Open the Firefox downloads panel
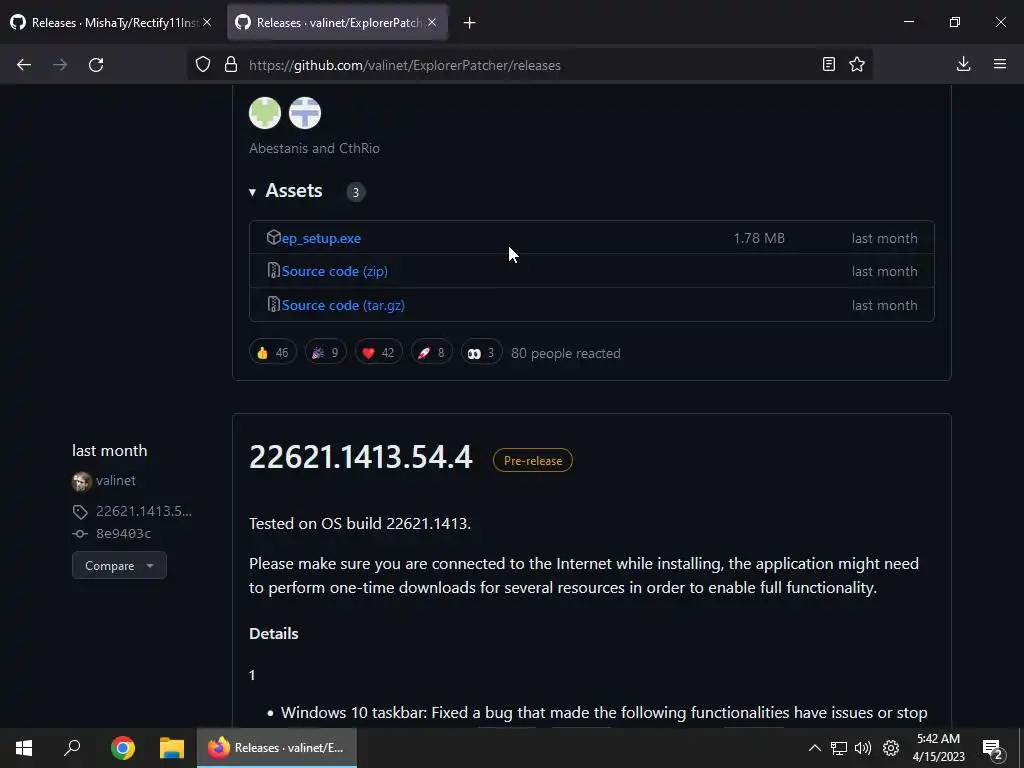 (x=963, y=65)
